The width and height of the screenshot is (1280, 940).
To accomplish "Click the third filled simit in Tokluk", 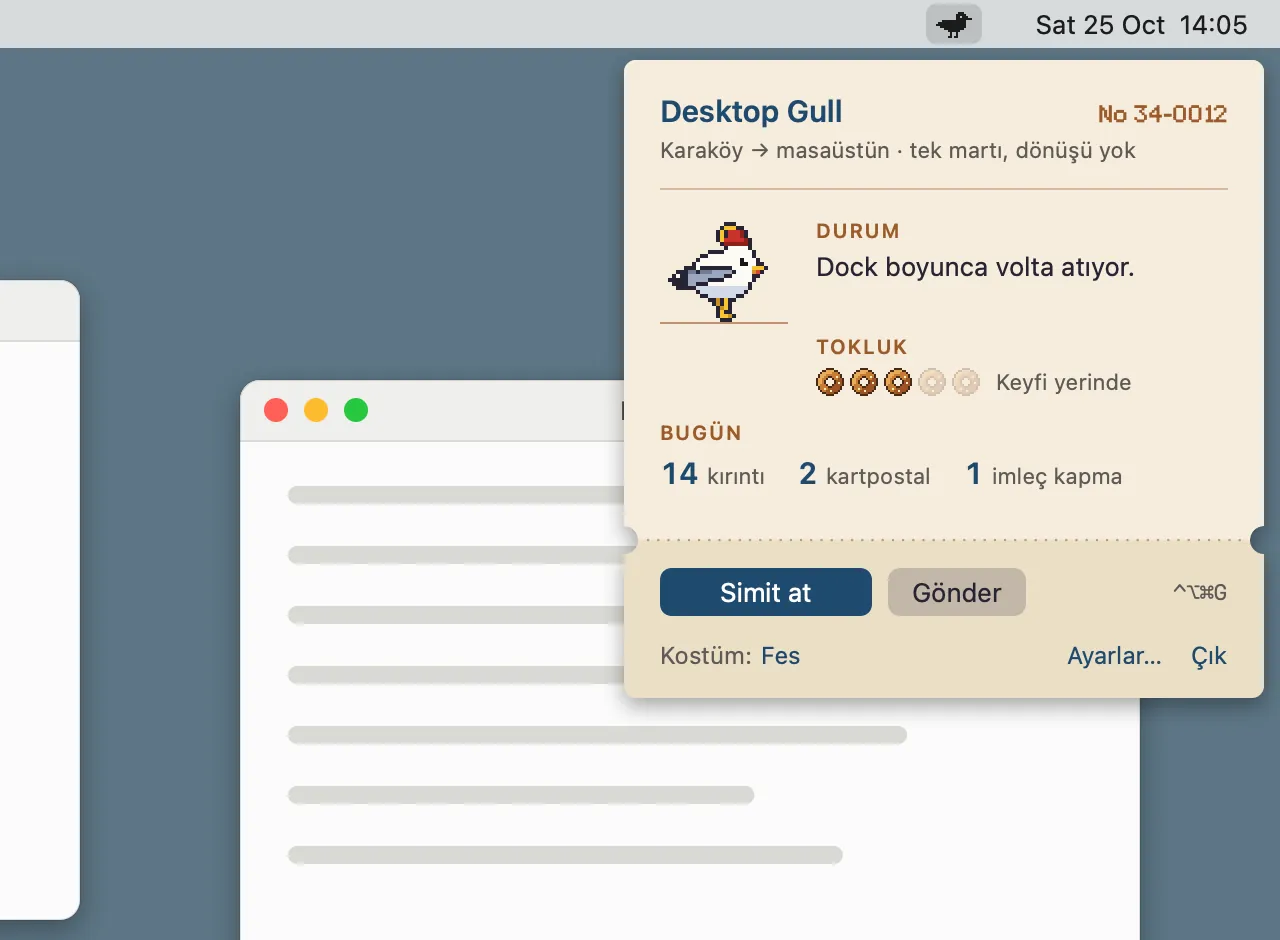I will [898, 382].
